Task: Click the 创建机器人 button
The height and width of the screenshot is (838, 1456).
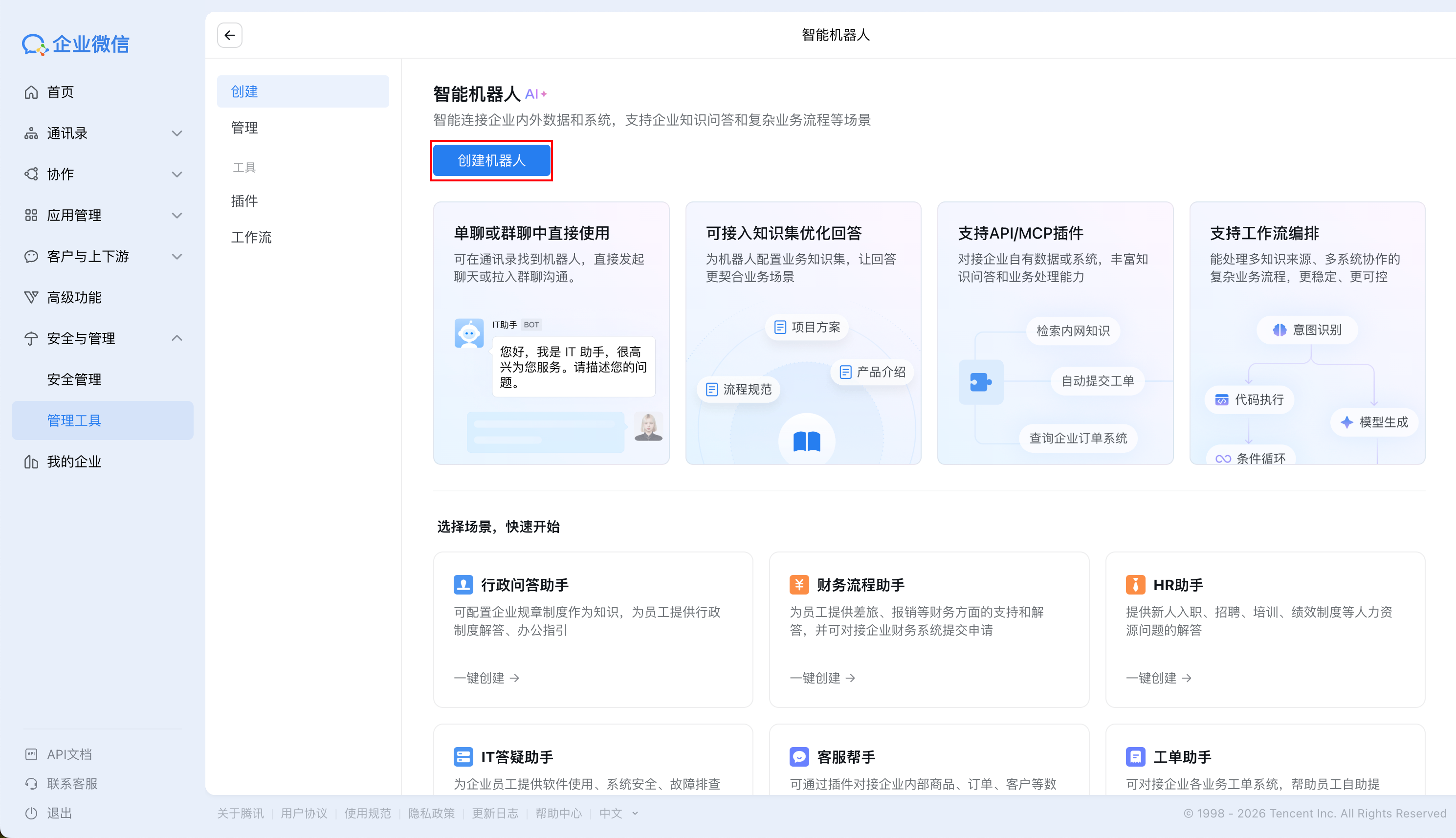Action: 491,160
